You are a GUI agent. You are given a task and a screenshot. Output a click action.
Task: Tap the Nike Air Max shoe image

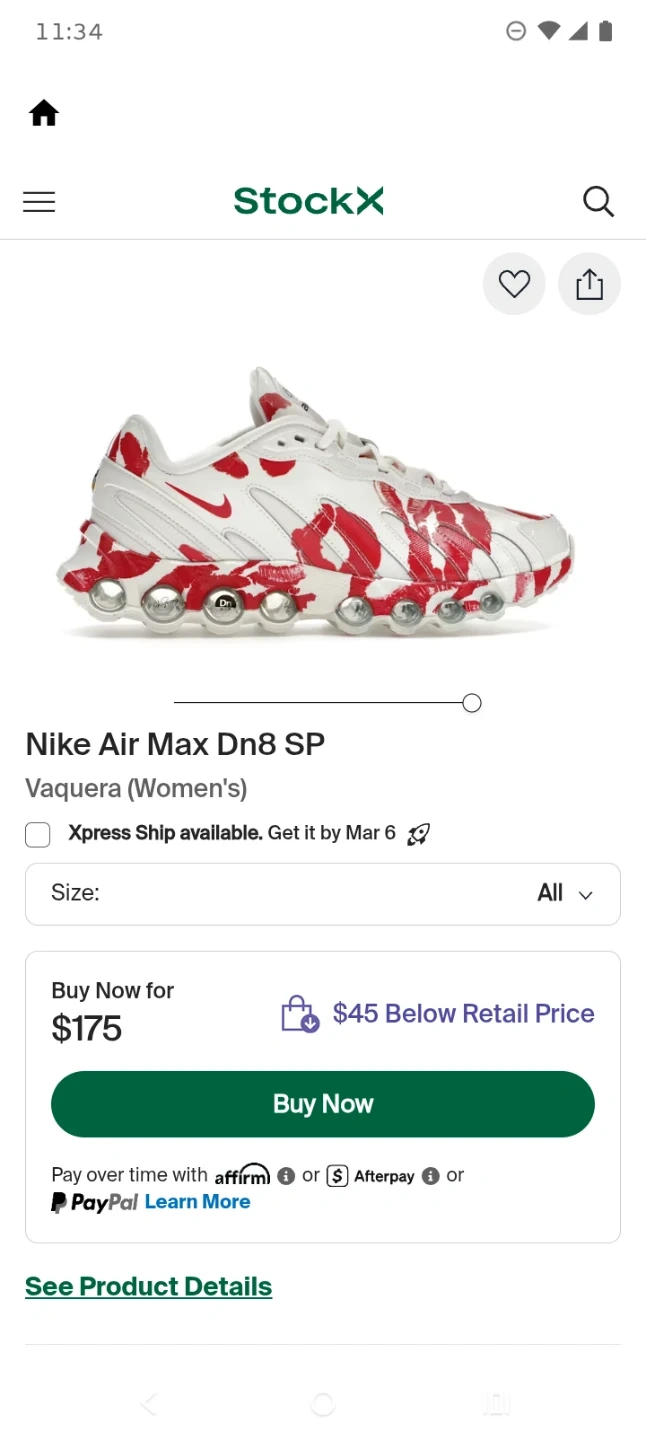(x=315, y=500)
